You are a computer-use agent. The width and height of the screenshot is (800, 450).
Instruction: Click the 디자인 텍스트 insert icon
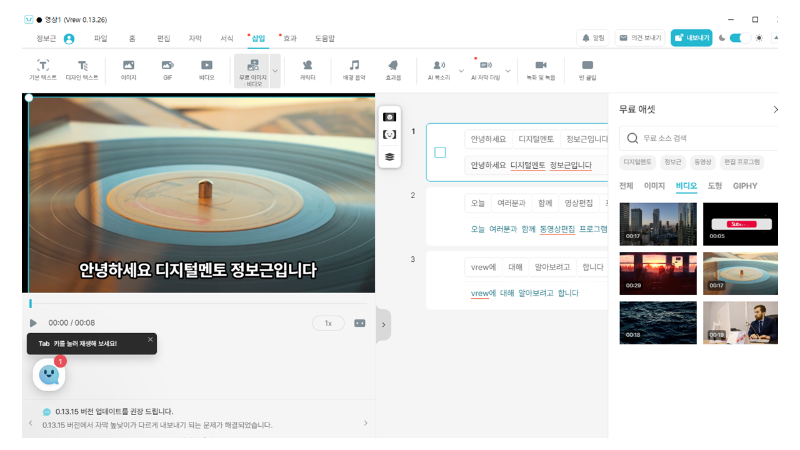point(82,69)
